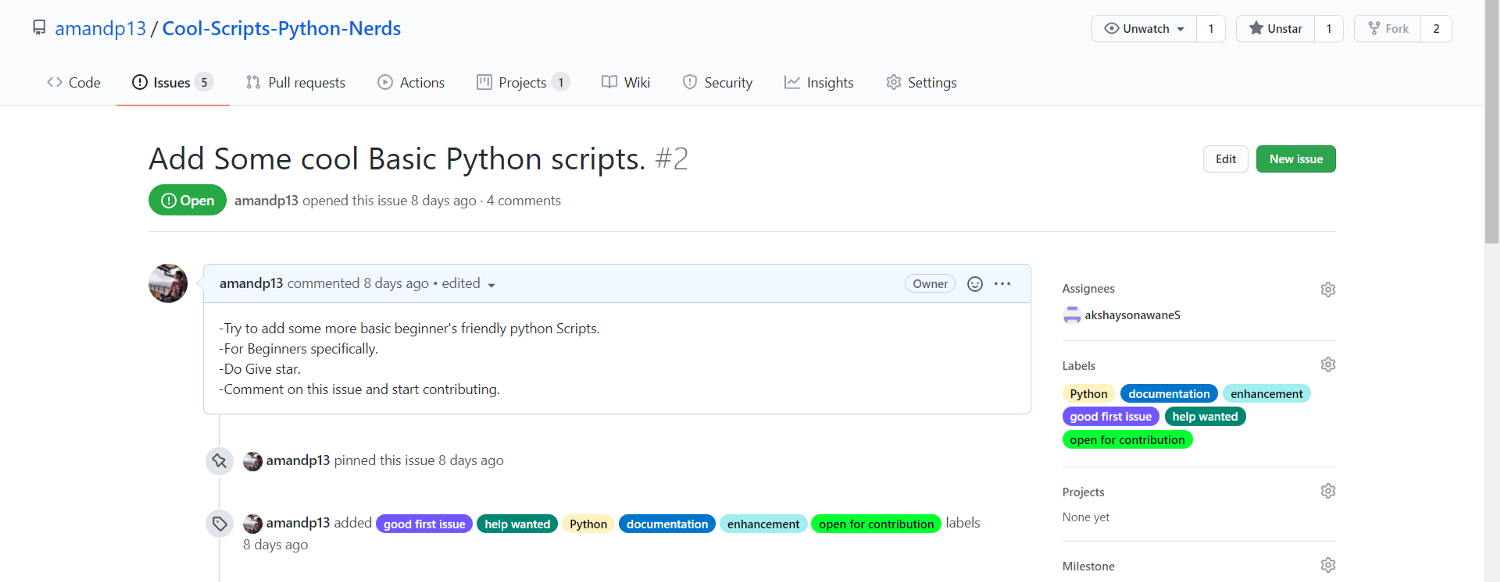Toggle the Unwatch button
The height and width of the screenshot is (582, 1500).
[x=1137, y=29]
